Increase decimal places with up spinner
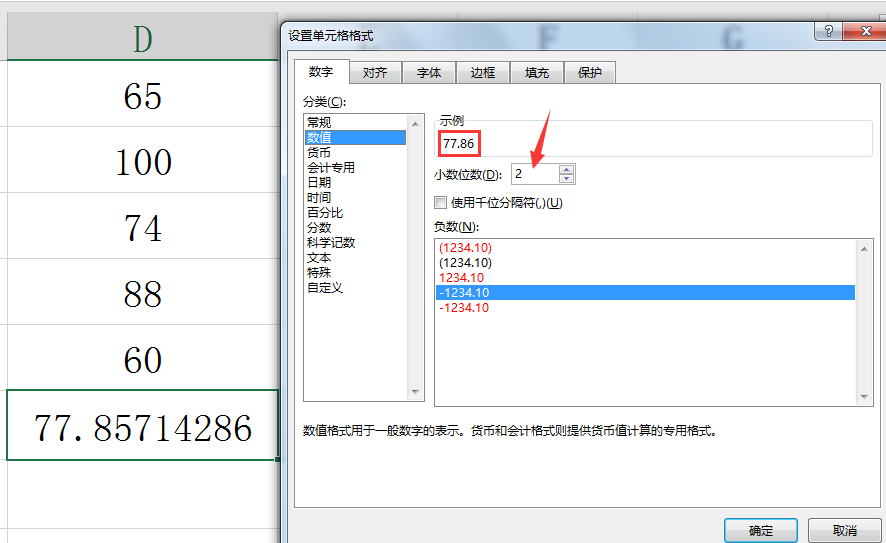 click(x=566, y=170)
